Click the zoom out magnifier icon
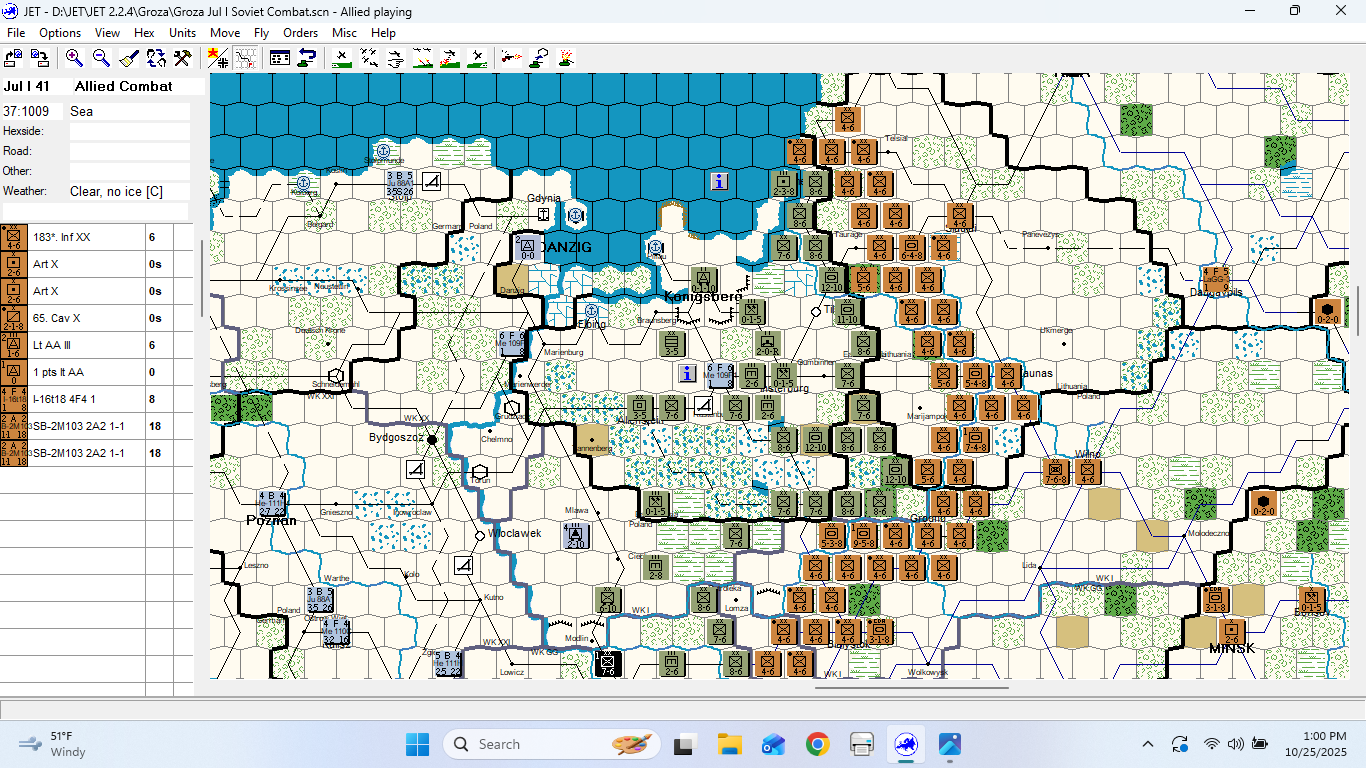Viewport: 1366px width, 768px height. pos(101,58)
